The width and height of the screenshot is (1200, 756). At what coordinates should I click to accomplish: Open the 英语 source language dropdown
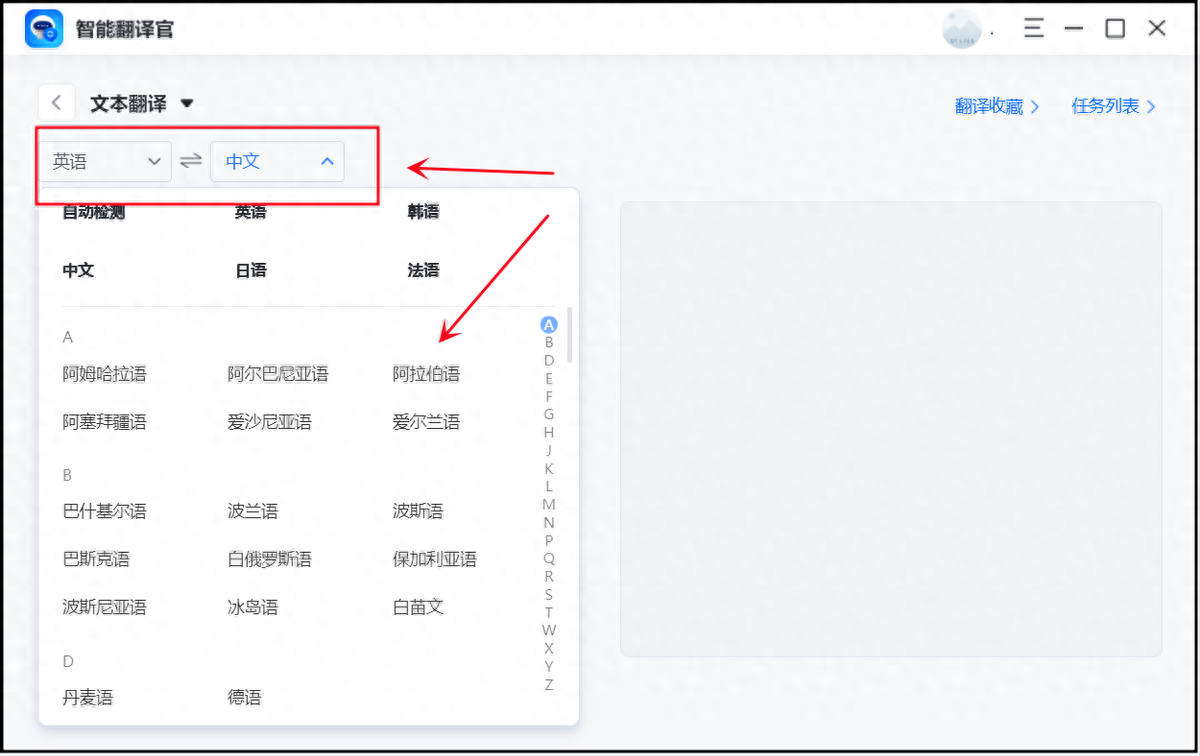(x=105, y=160)
